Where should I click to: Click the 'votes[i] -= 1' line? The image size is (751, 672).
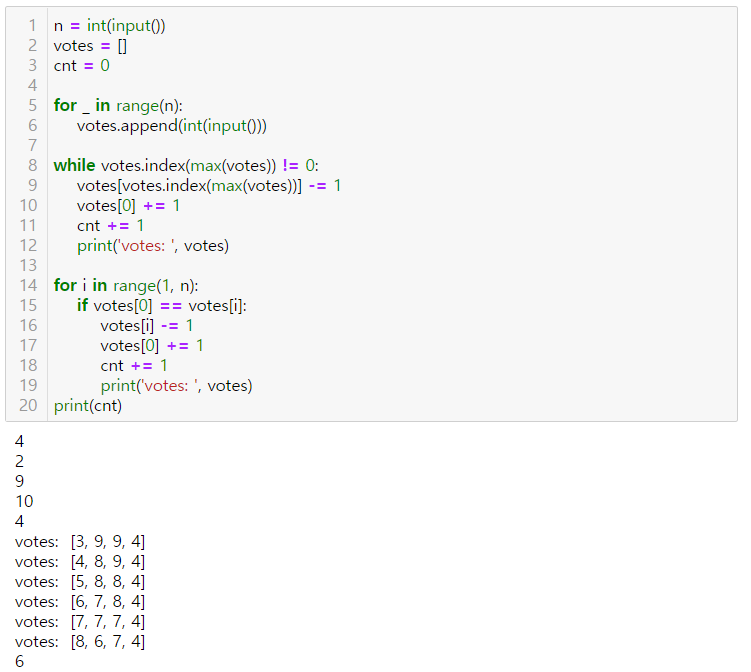147,326
